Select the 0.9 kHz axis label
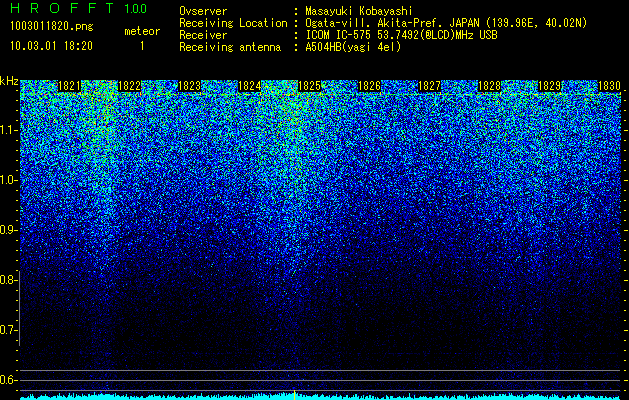629x400 pixels. (x=8, y=230)
